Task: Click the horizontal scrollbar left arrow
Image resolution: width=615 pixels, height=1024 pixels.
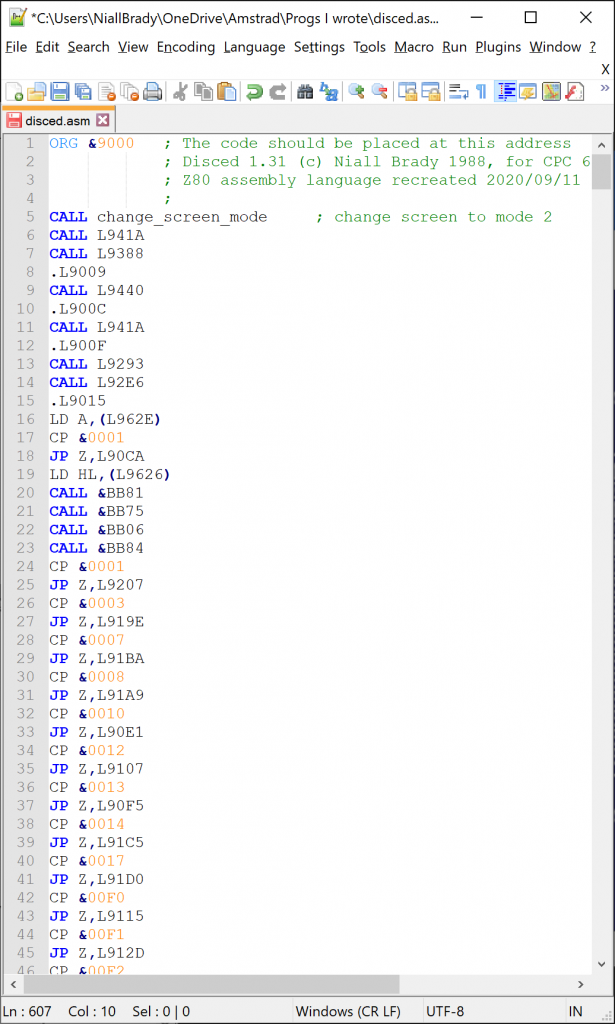Action: [x=12, y=984]
